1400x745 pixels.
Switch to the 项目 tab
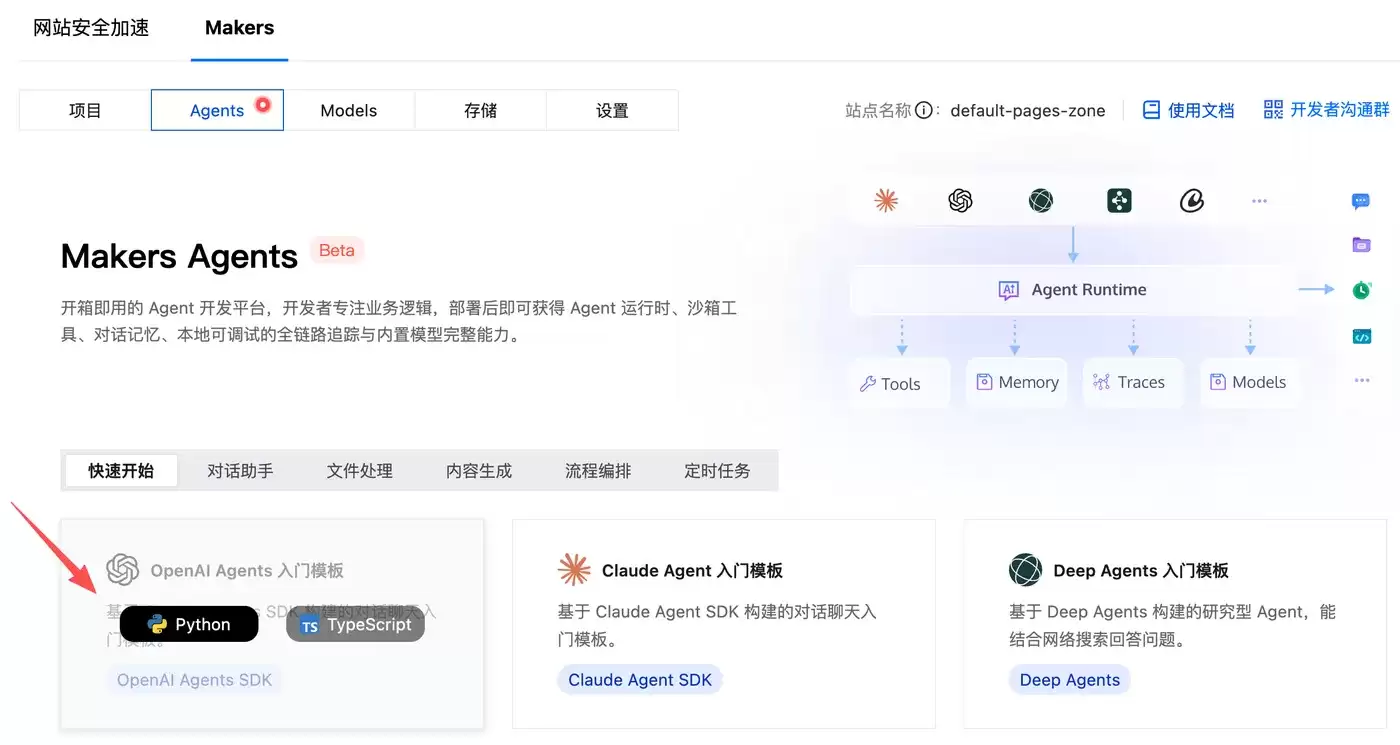coord(85,110)
